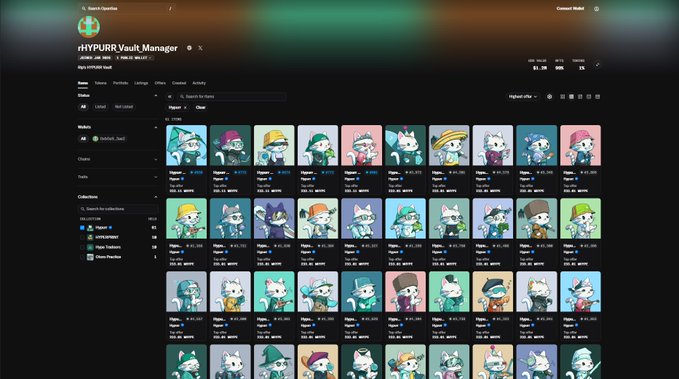The height and width of the screenshot is (379, 679).
Task: Click the wallet avatar icon in Wallets filter
Action: coord(95,139)
